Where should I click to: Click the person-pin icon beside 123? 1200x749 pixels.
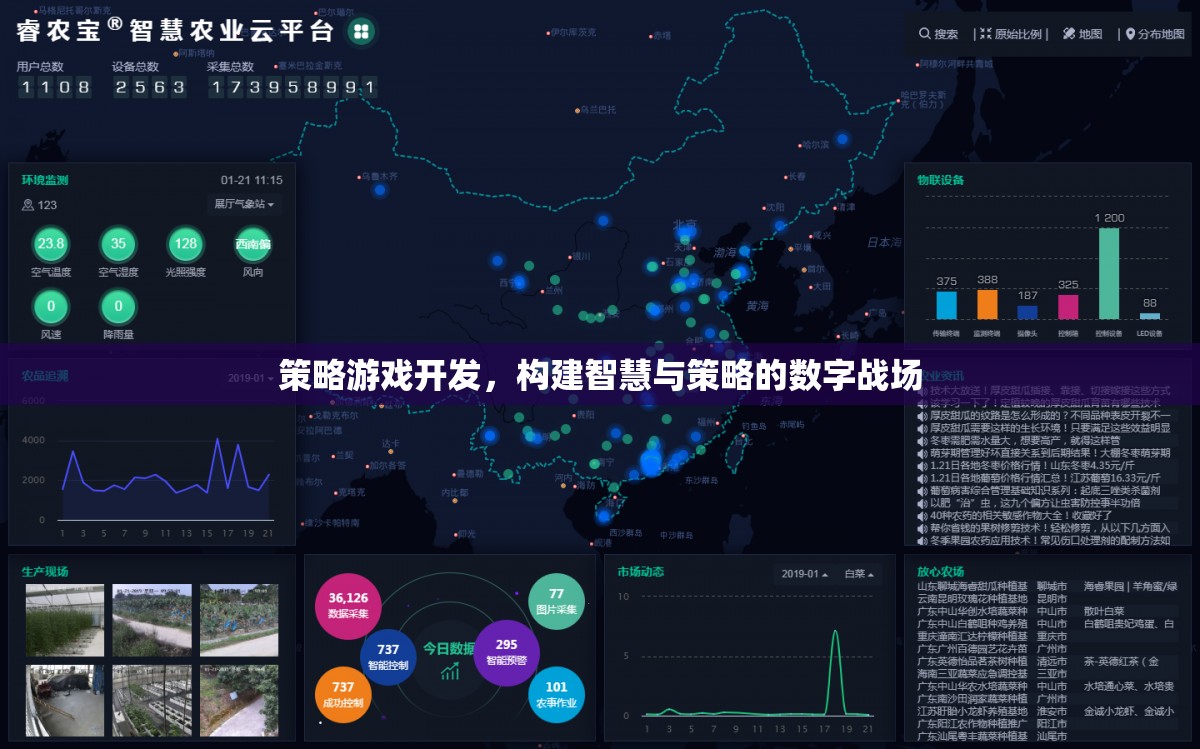pyautogui.click(x=28, y=205)
